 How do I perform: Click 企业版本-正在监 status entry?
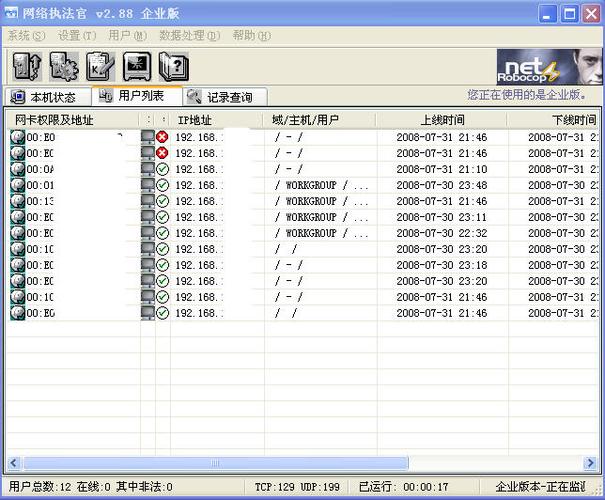(541, 487)
